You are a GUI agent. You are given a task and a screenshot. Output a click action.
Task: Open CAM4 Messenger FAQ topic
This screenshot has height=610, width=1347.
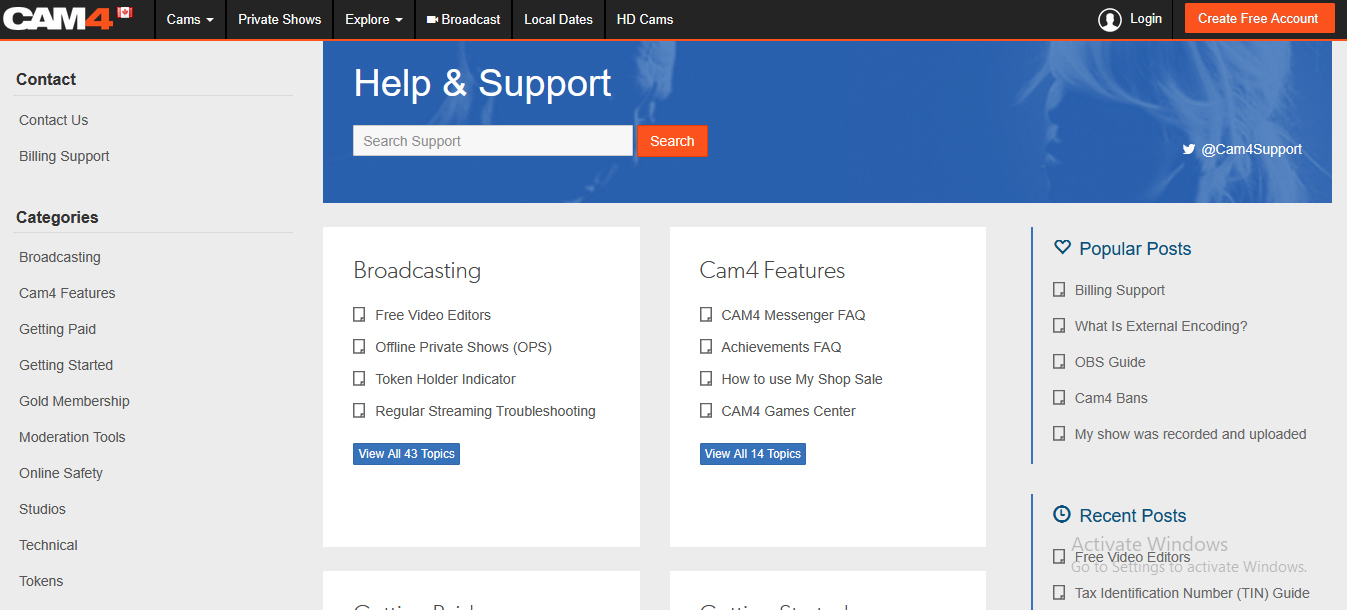point(793,315)
